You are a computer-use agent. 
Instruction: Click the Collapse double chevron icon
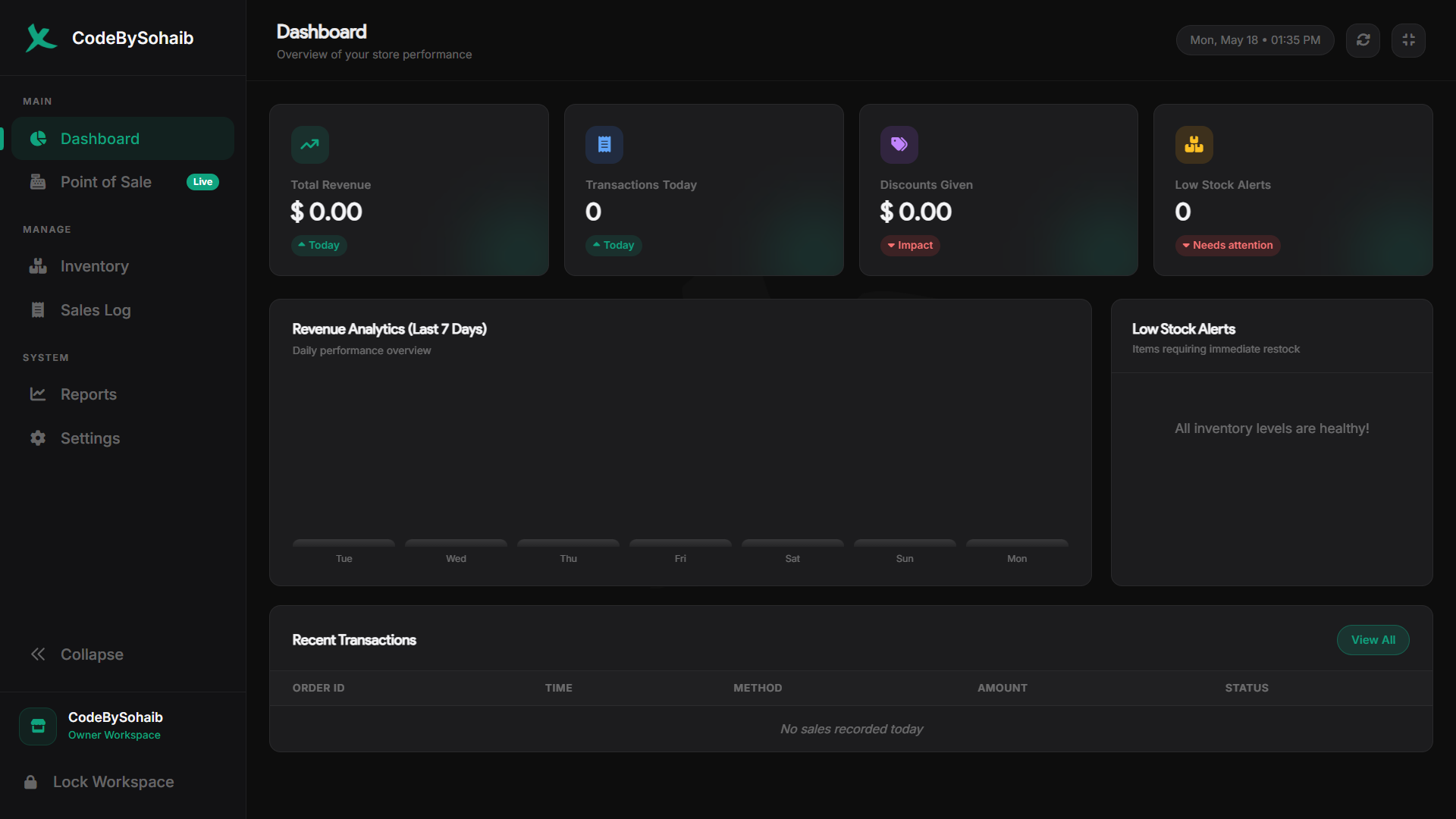pyautogui.click(x=38, y=654)
